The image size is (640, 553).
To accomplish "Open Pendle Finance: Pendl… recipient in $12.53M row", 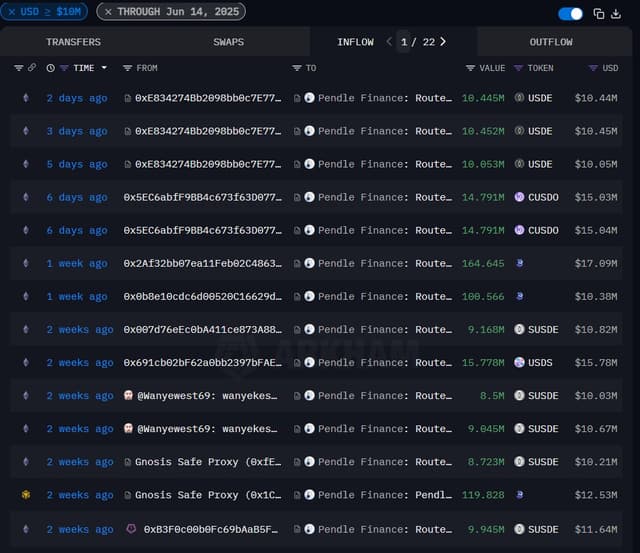I will point(385,495).
